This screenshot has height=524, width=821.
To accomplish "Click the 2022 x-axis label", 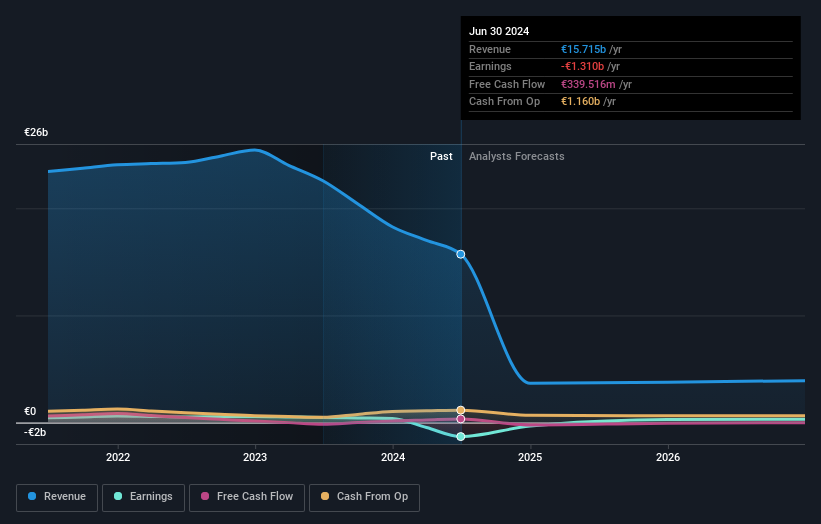I will (118, 458).
